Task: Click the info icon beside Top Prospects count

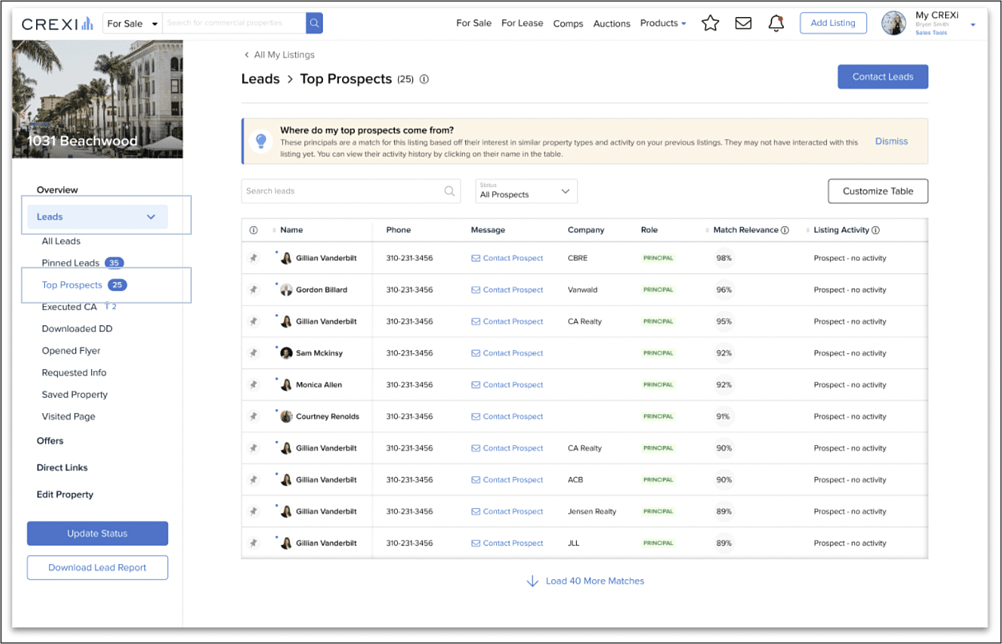Action: tap(424, 79)
